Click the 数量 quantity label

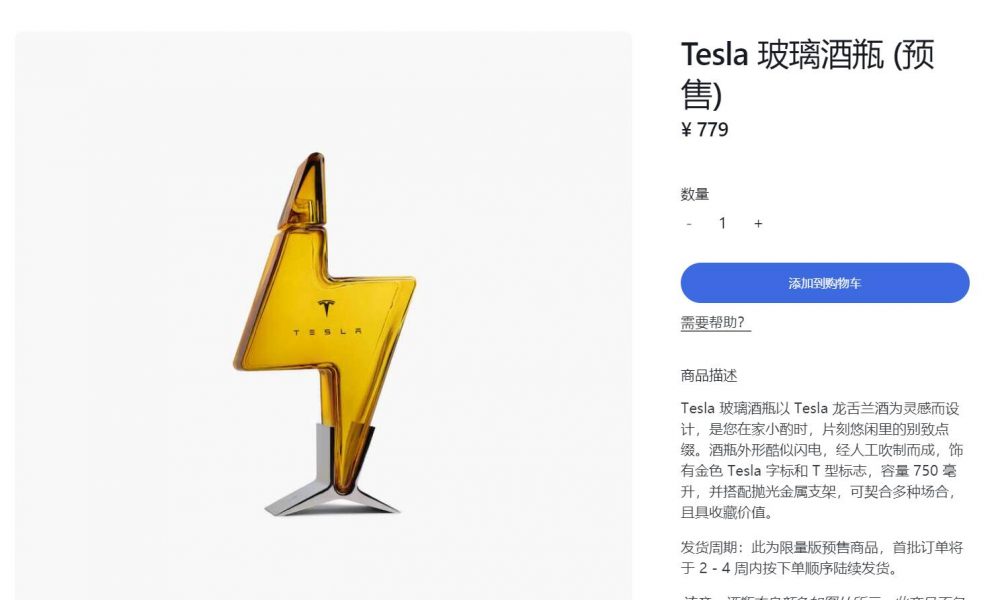click(x=695, y=194)
